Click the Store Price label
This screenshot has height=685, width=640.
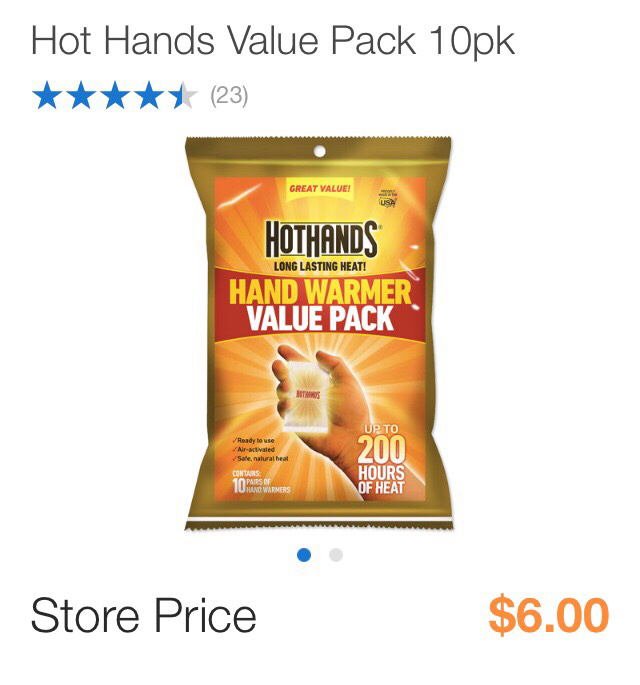click(x=143, y=615)
